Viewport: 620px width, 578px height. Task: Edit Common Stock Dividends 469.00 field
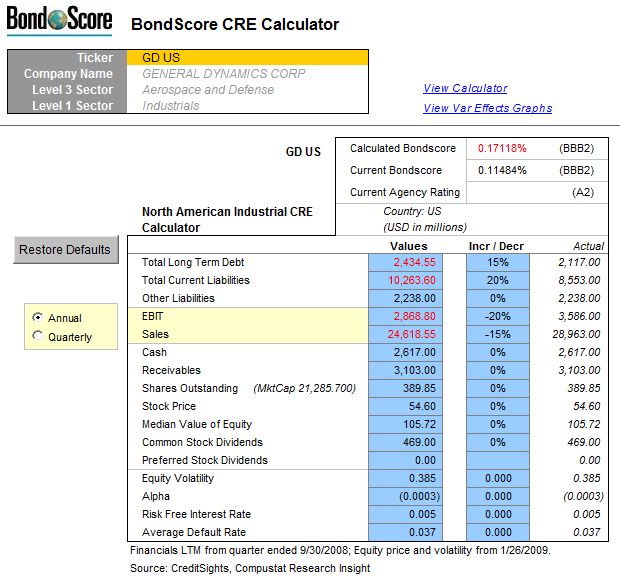click(405, 442)
